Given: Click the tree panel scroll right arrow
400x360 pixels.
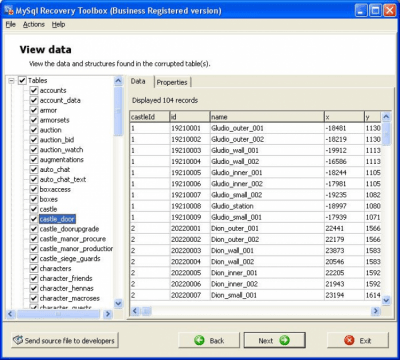Looking at the screenshot, I should [x=107, y=314].
